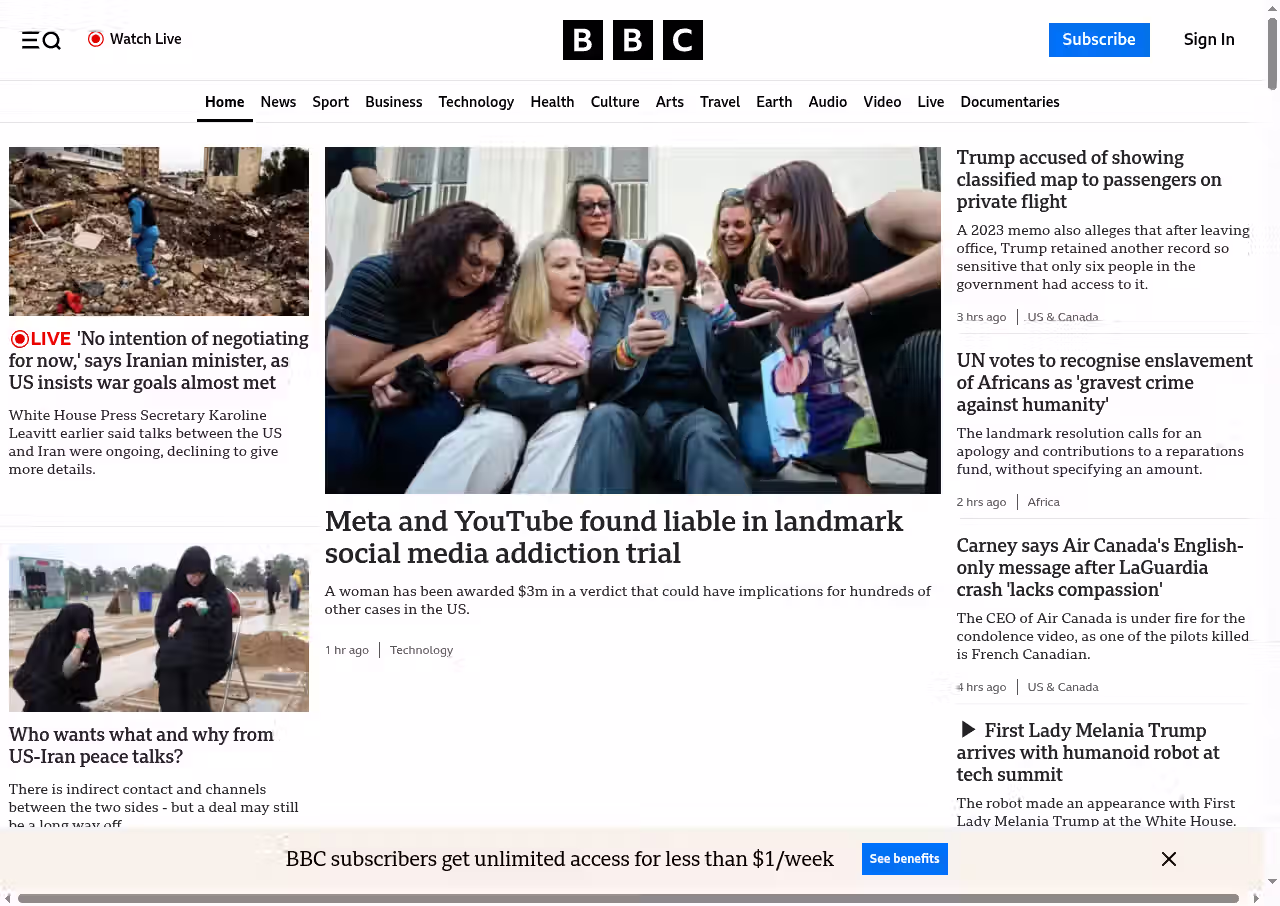The image size is (1280, 906).
Task: Click the red LIVE badge on Iran story
Action: 41,339
